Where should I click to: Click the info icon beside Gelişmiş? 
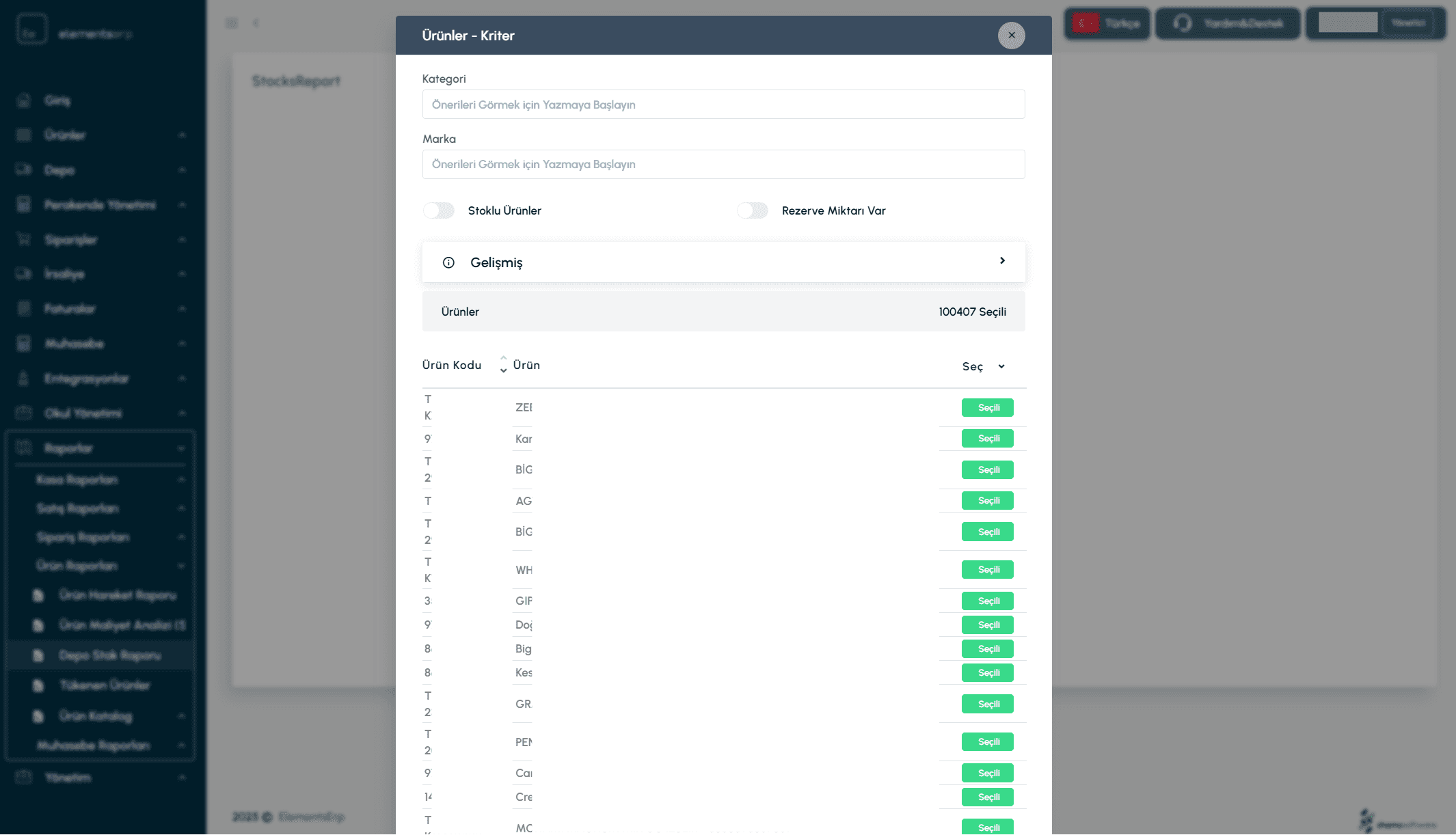(448, 262)
